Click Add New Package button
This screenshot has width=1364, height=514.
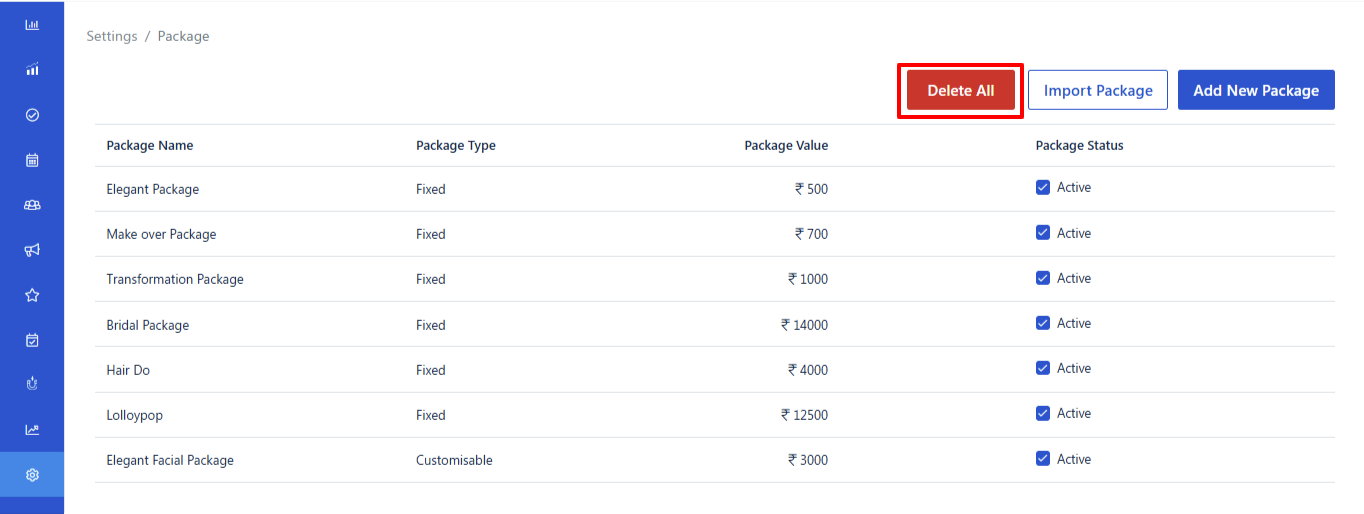(x=1256, y=90)
